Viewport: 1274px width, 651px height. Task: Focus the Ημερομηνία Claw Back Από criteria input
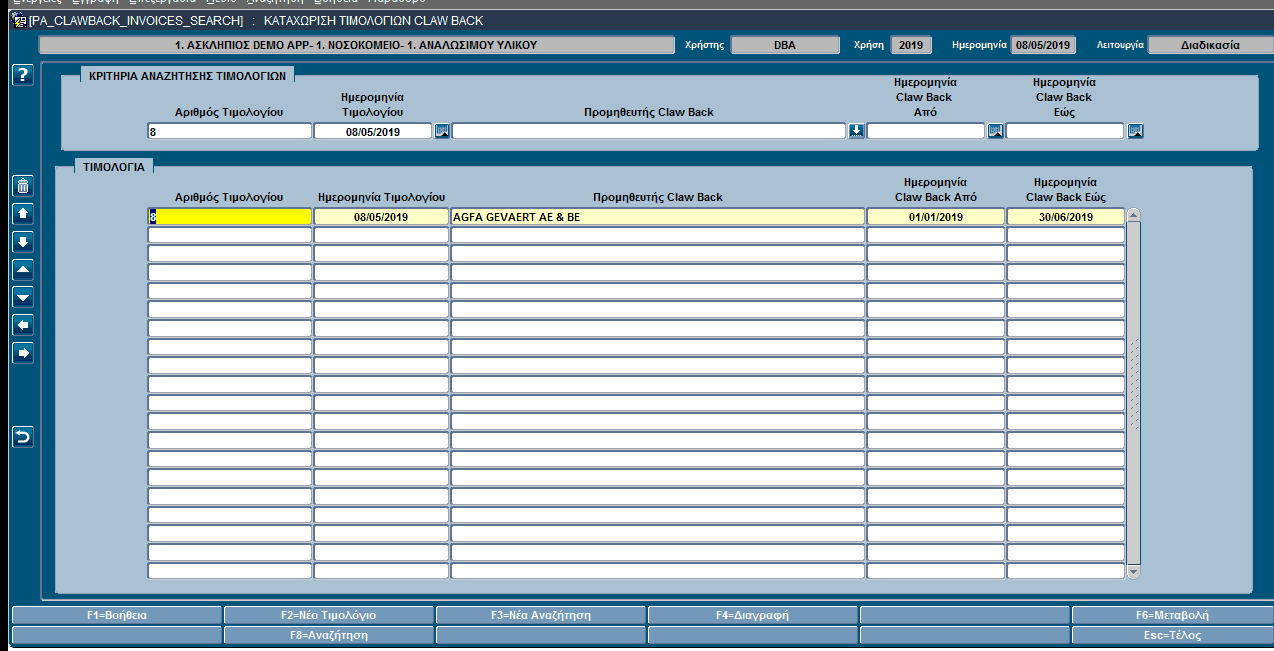coord(926,131)
